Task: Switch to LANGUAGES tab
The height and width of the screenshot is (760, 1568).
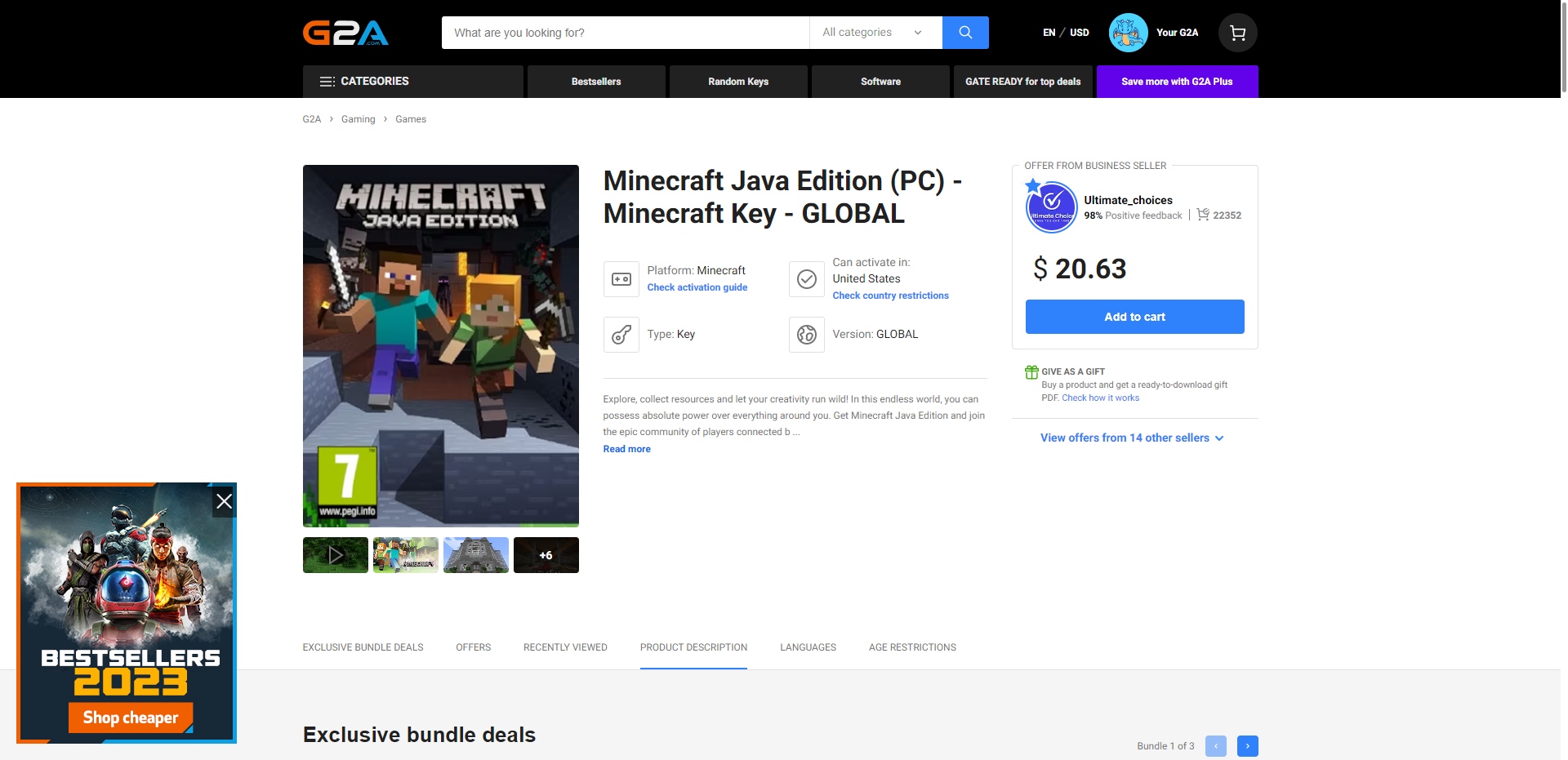Action: 808,647
